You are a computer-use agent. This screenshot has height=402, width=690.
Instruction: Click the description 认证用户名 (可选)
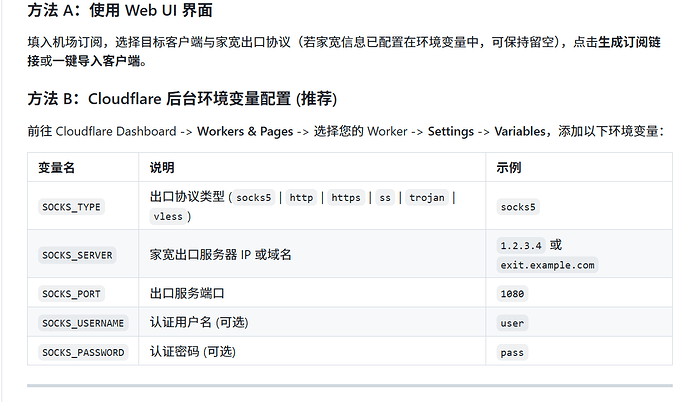click(x=199, y=322)
